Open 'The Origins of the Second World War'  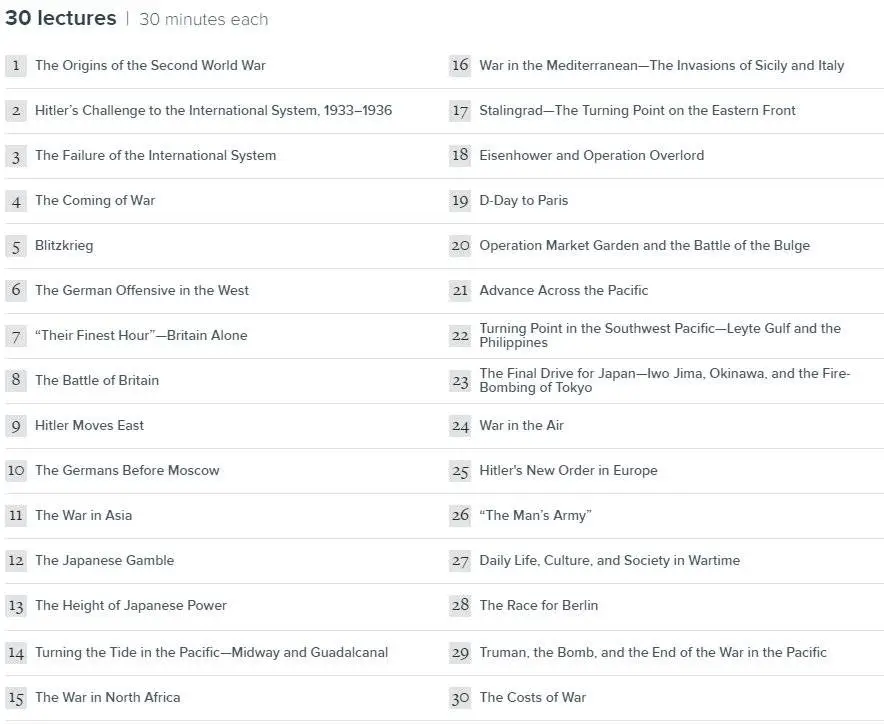click(150, 66)
